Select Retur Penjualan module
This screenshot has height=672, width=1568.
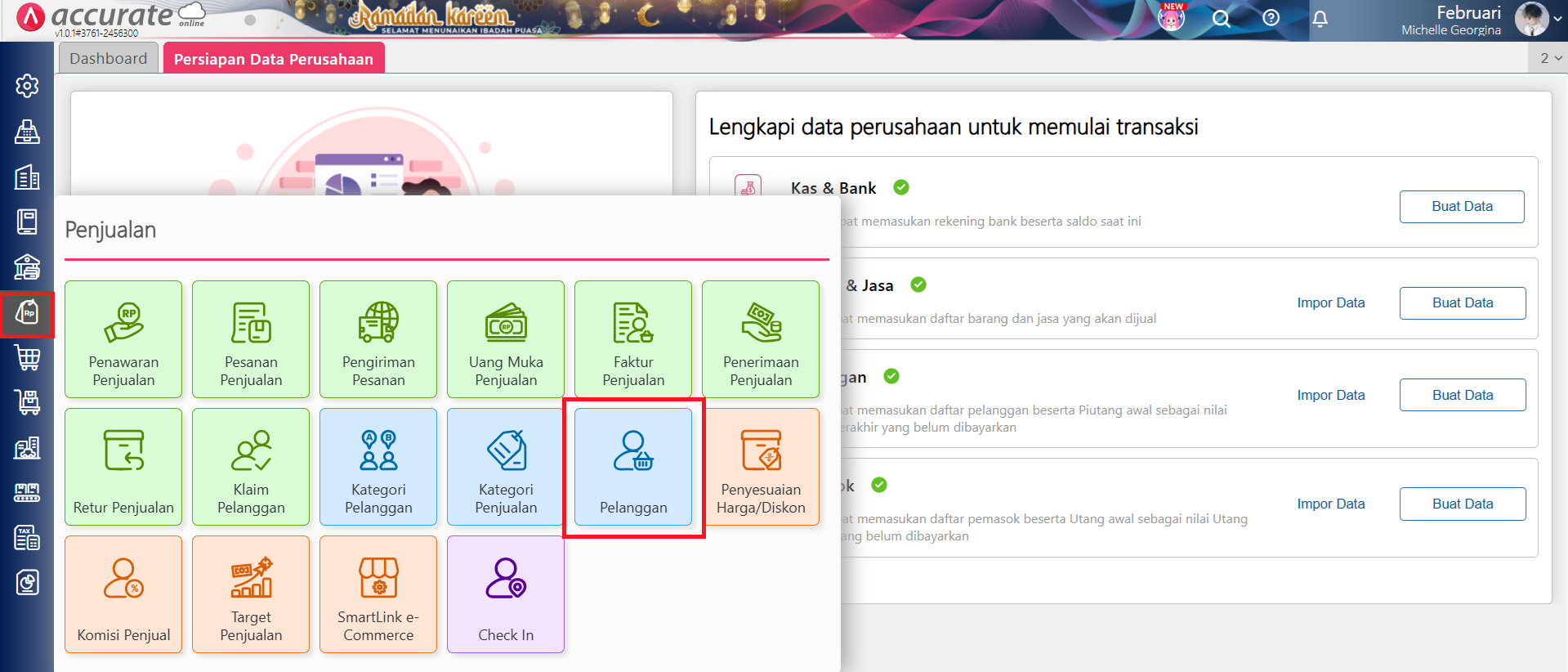pos(123,467)
